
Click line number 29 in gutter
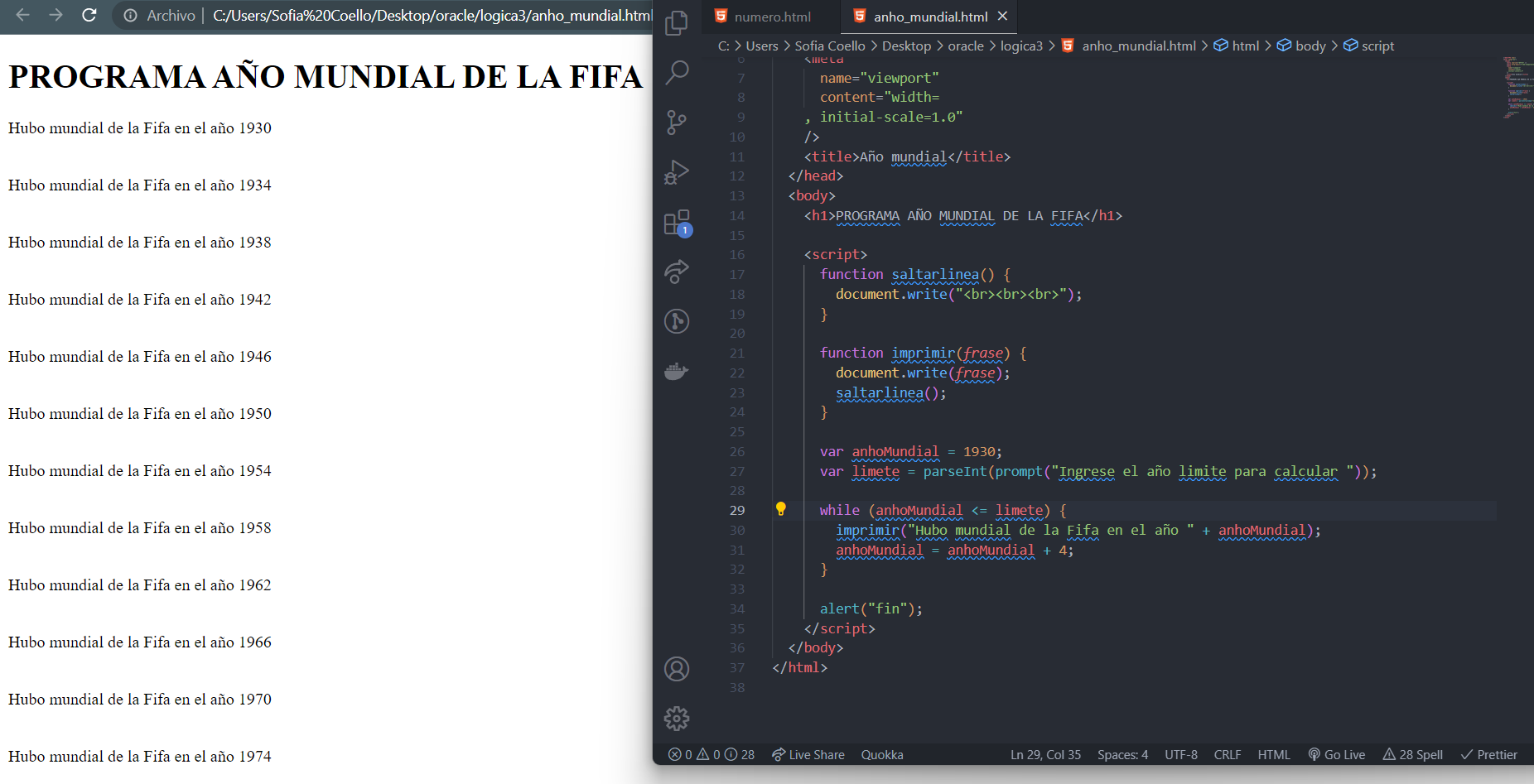737,510
